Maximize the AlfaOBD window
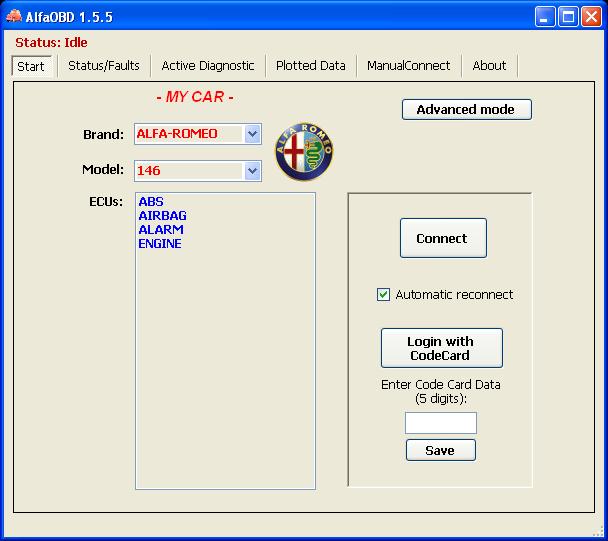608x541 pixels. [568, 17]
